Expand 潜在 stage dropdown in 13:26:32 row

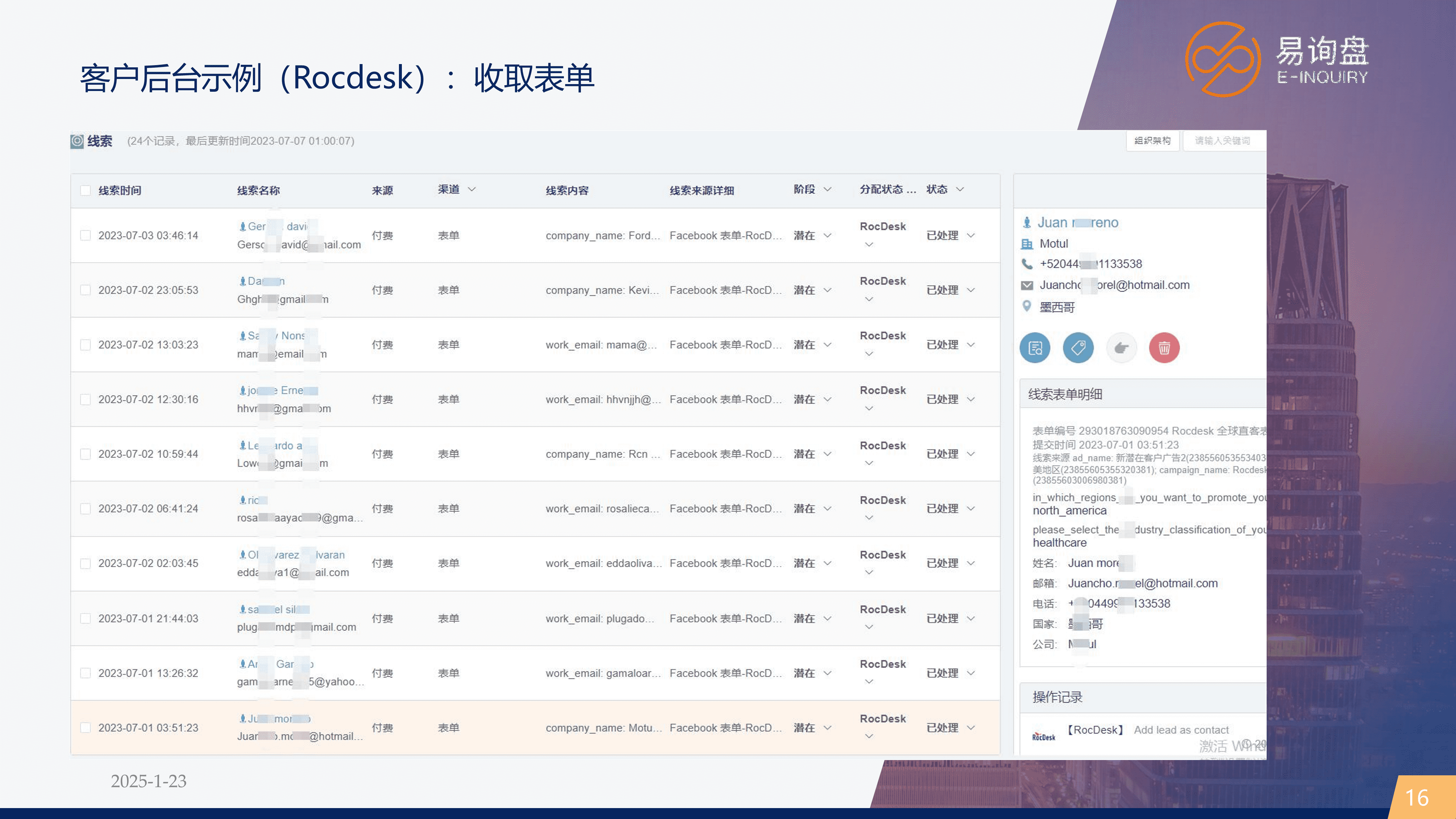coord(827,673)
